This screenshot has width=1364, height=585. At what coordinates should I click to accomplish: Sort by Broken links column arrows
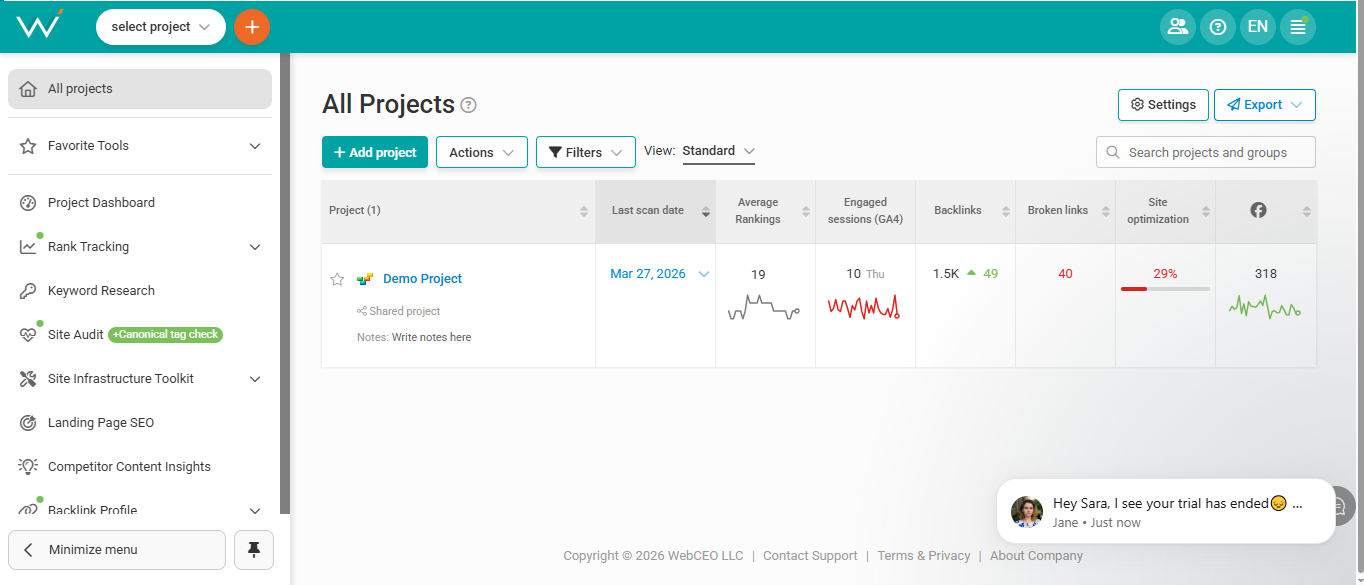pyautogui.click(x=1106, y=211)
